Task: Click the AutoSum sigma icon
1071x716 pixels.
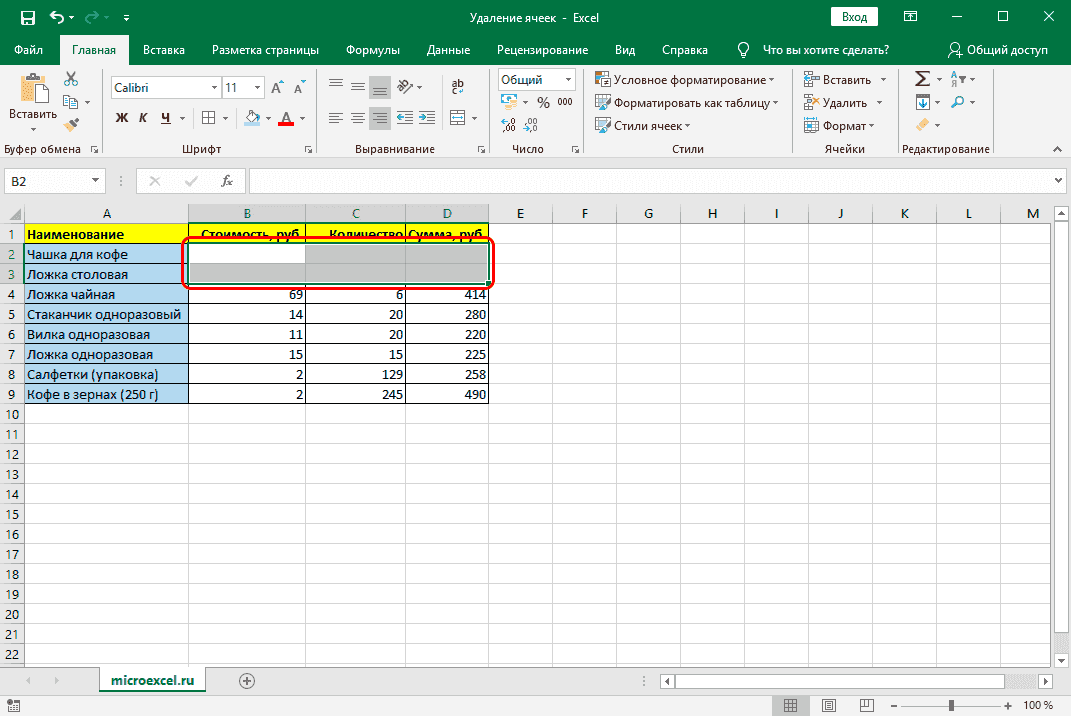Action: pos(922,80)
